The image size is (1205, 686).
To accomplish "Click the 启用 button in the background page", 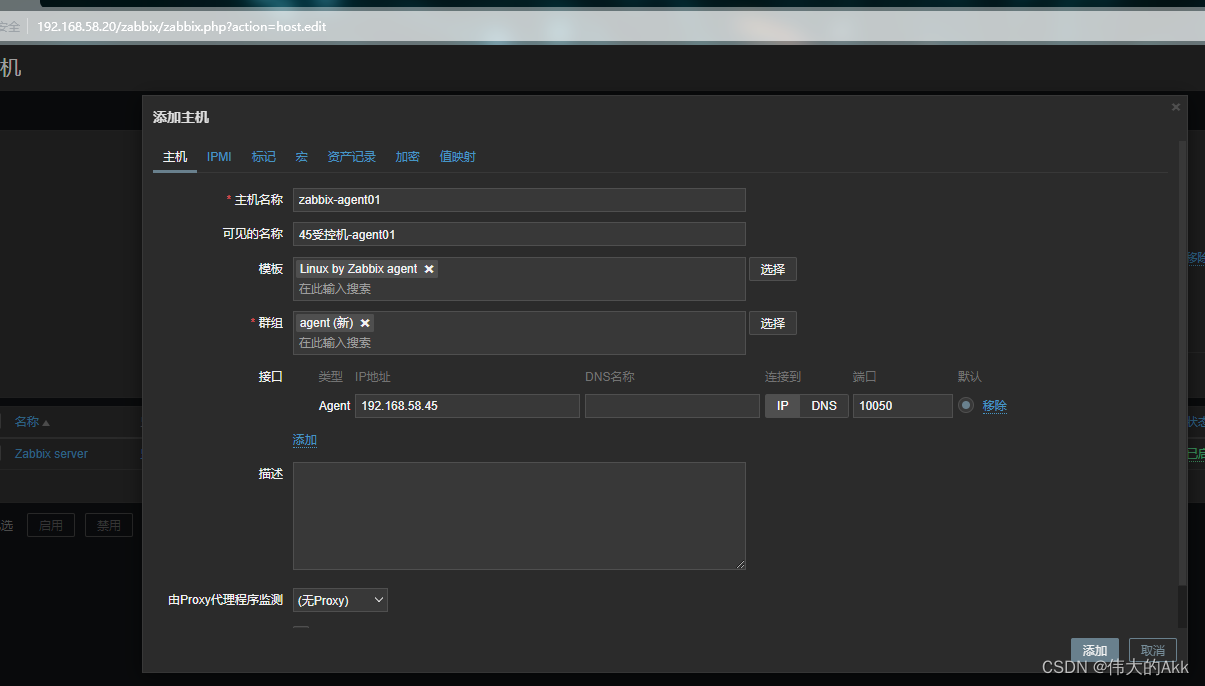I will (51, 525).
